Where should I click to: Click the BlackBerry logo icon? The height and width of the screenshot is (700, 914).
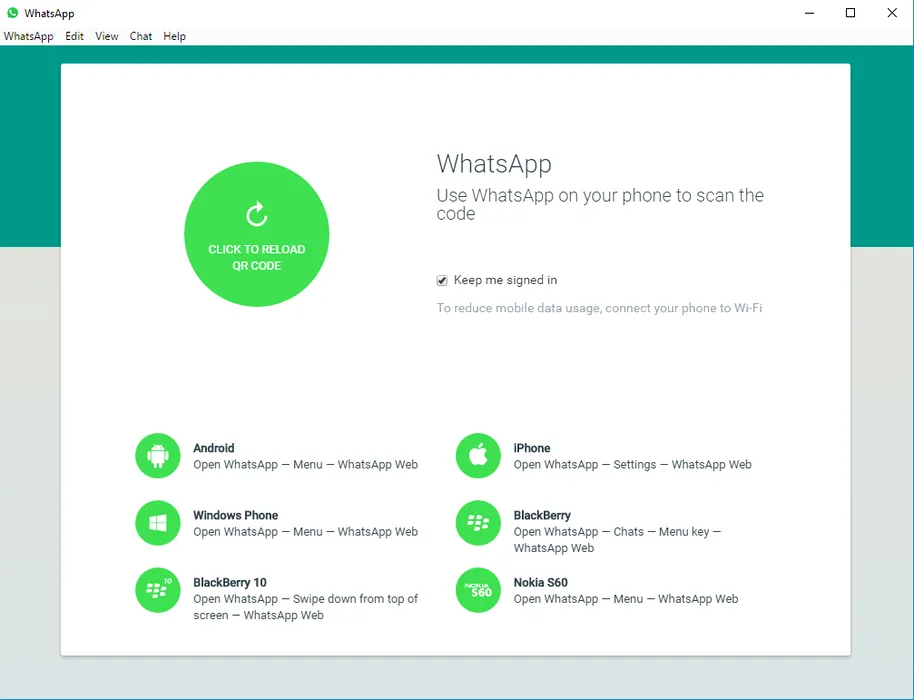tap(478, 523)
